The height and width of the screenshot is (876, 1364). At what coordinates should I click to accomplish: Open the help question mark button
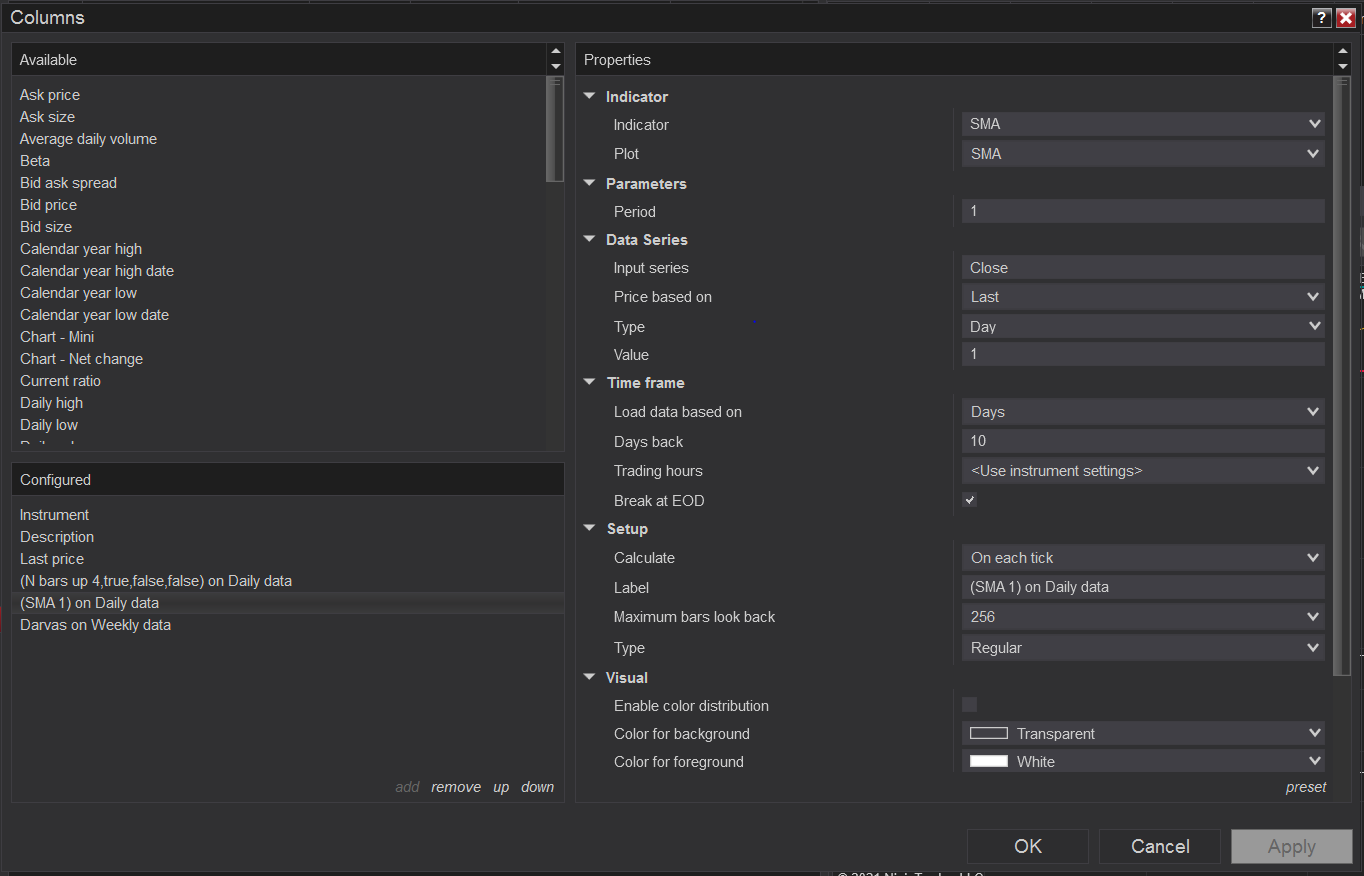pos(1321,18)
